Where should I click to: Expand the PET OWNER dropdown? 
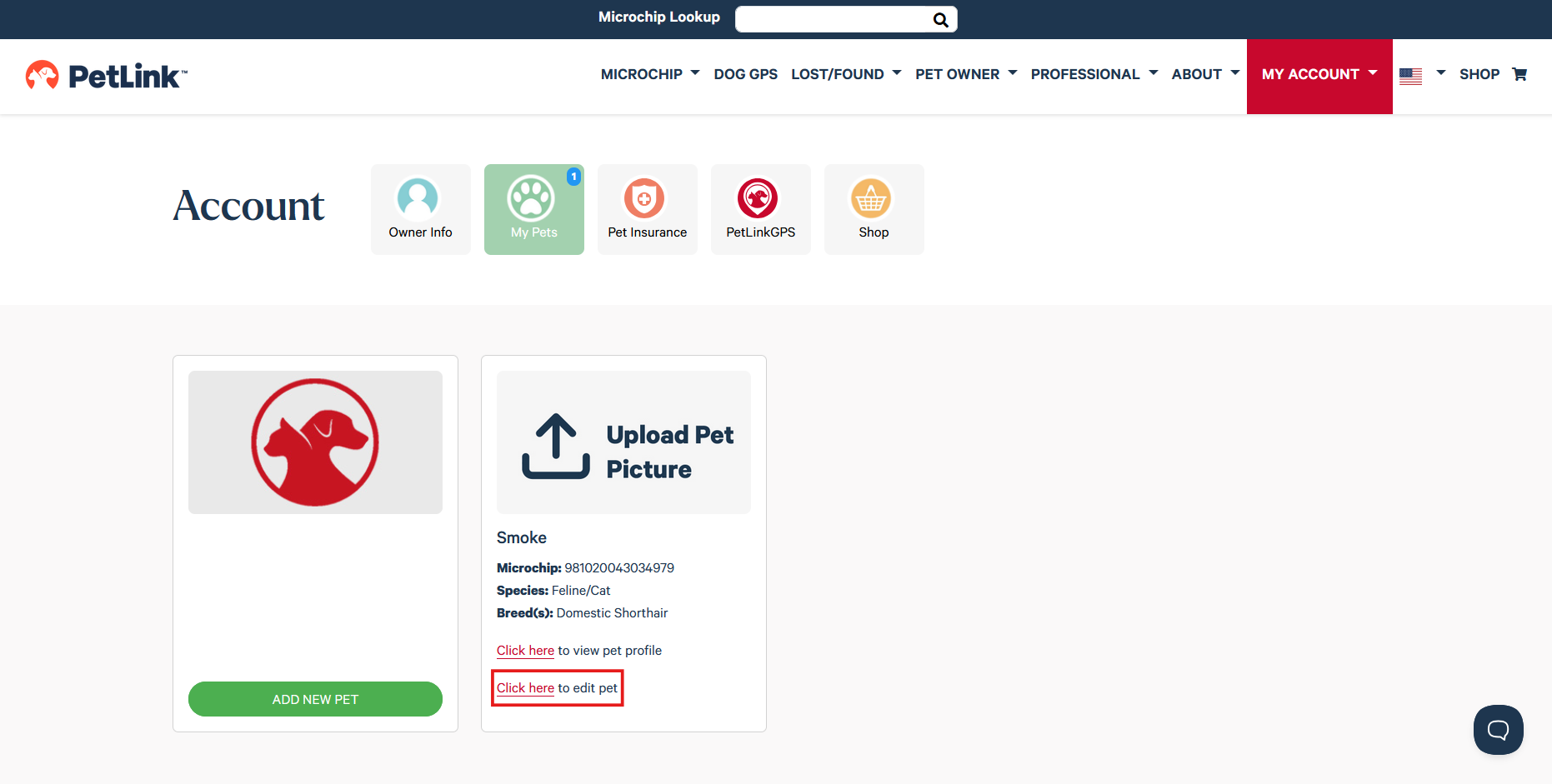(x=966, y=74)
